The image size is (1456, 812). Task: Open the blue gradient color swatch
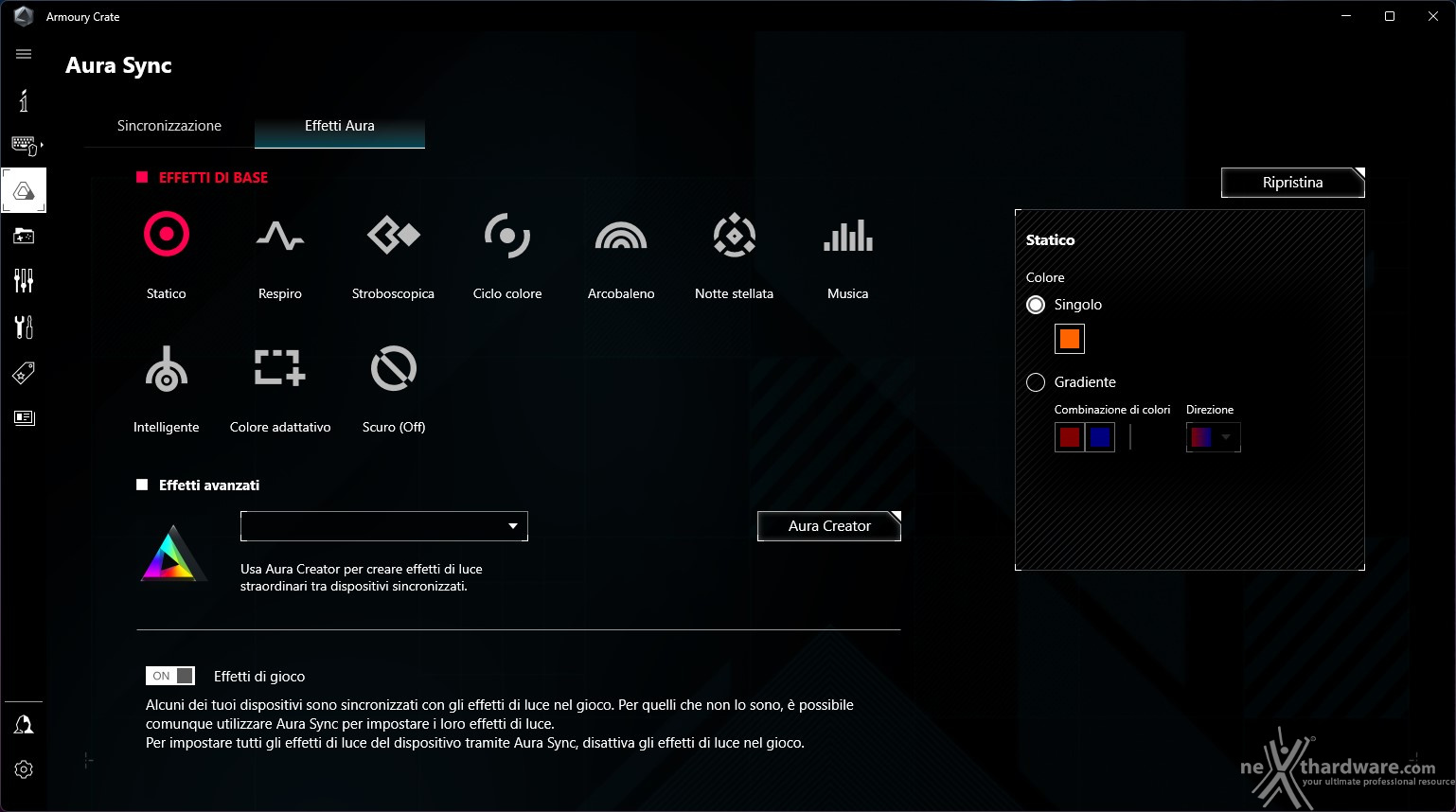pyautogui.click(x=1100, y=437)
